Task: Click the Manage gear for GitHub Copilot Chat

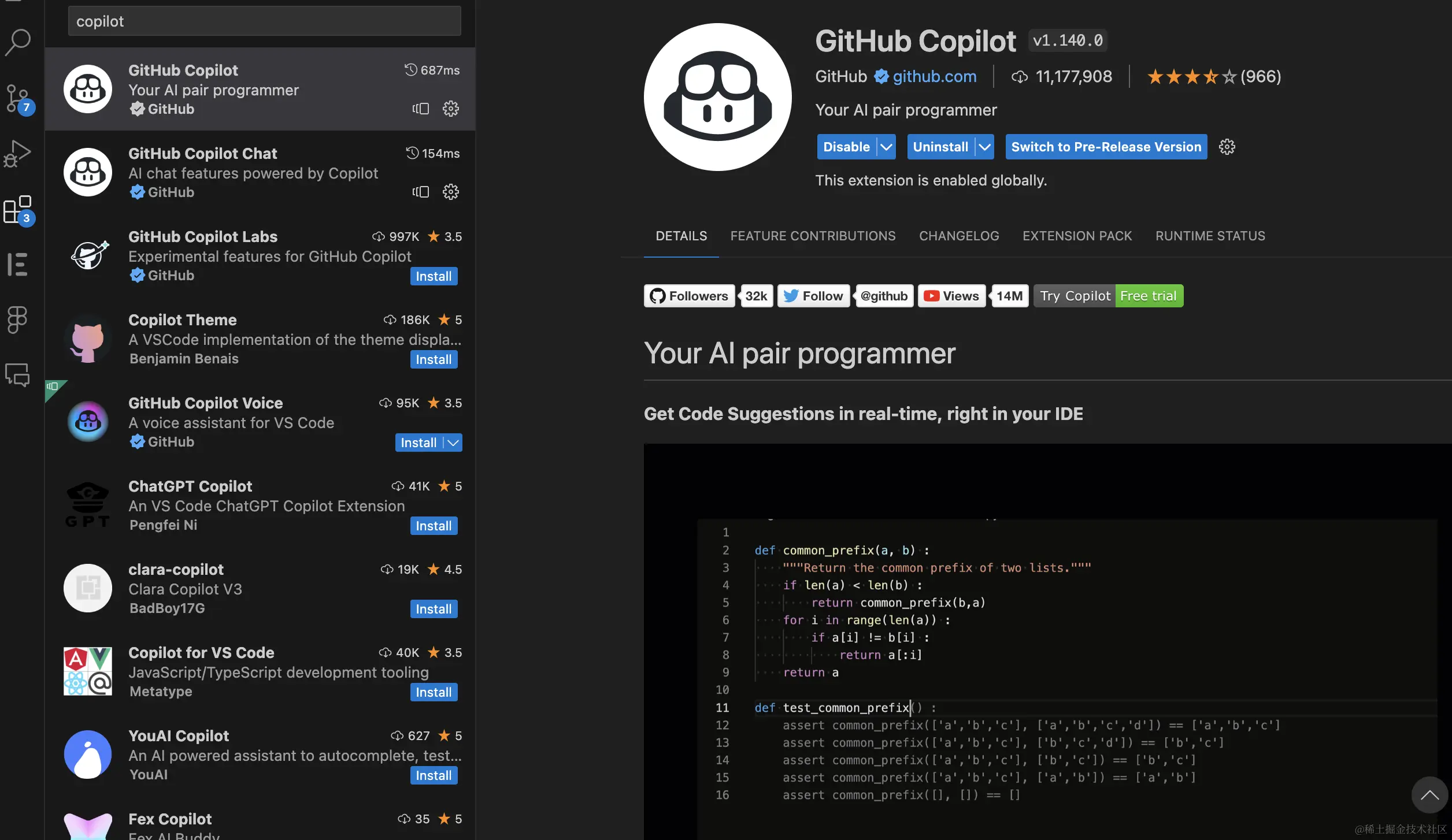Action: (450, 192)
